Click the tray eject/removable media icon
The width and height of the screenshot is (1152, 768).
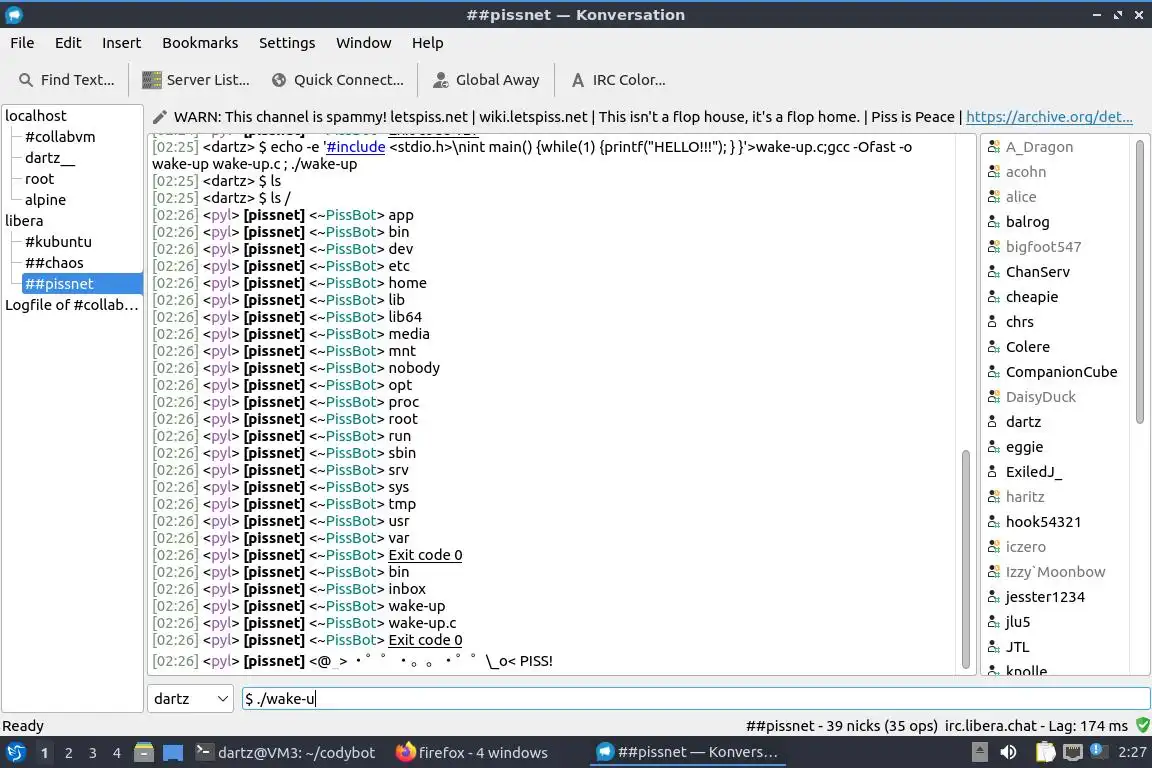[979, 753]
